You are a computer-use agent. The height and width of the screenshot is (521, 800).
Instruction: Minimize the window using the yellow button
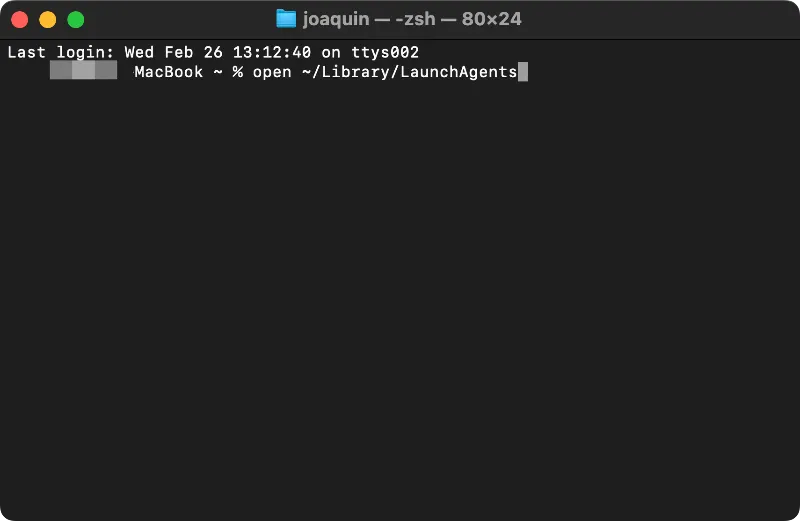click(x=48, y=20)
